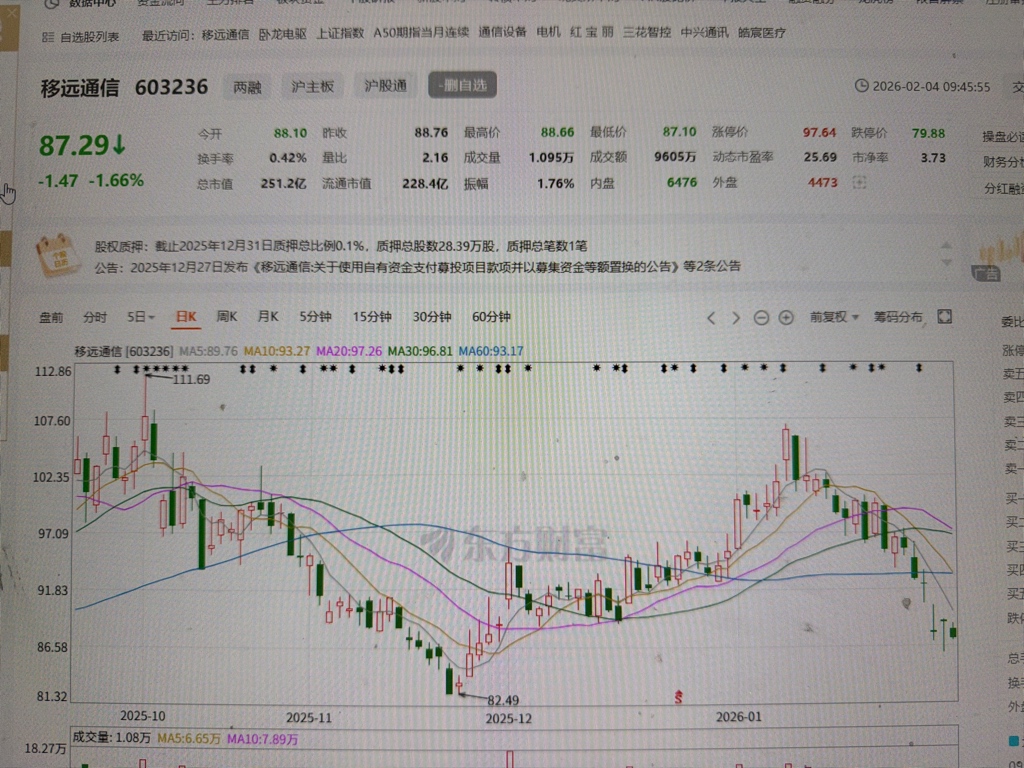Click the MA60:93.17 indicator label
This screenshot has height=768, width=1024.
click(x=491, y=351)
